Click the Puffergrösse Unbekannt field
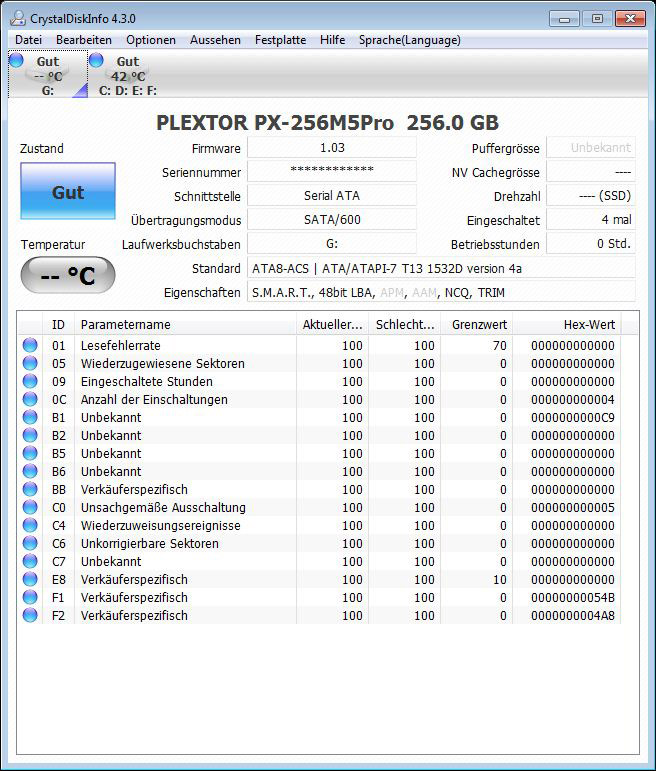The width and height of the screenshot is (656, 771). (x=591, y=148)
